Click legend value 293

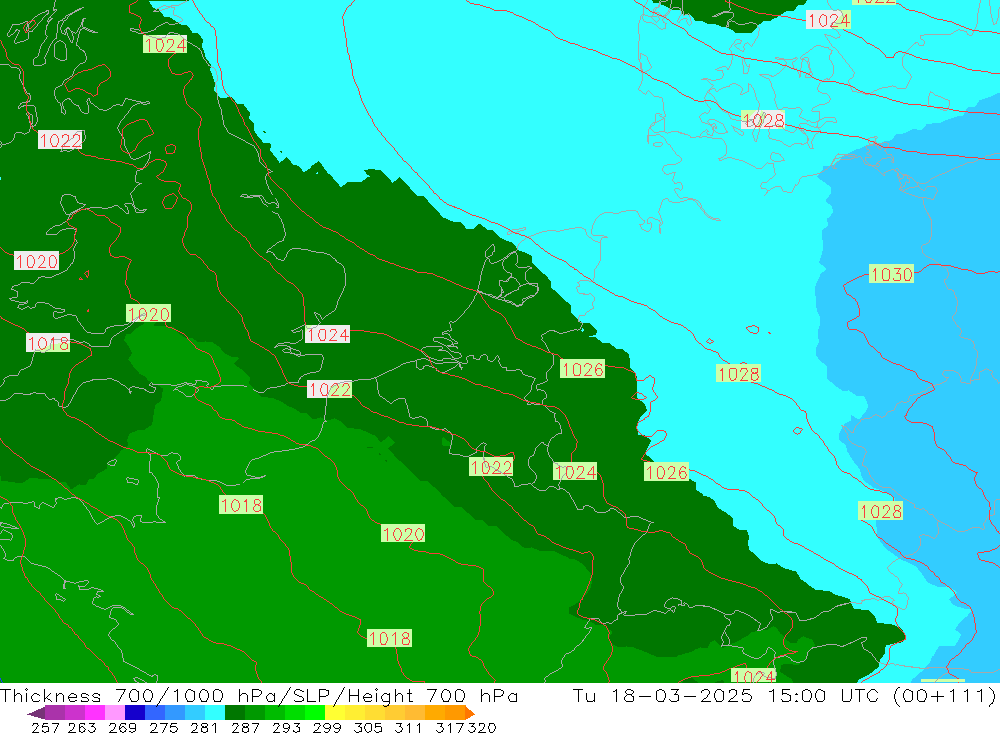[x=286, y=727]
